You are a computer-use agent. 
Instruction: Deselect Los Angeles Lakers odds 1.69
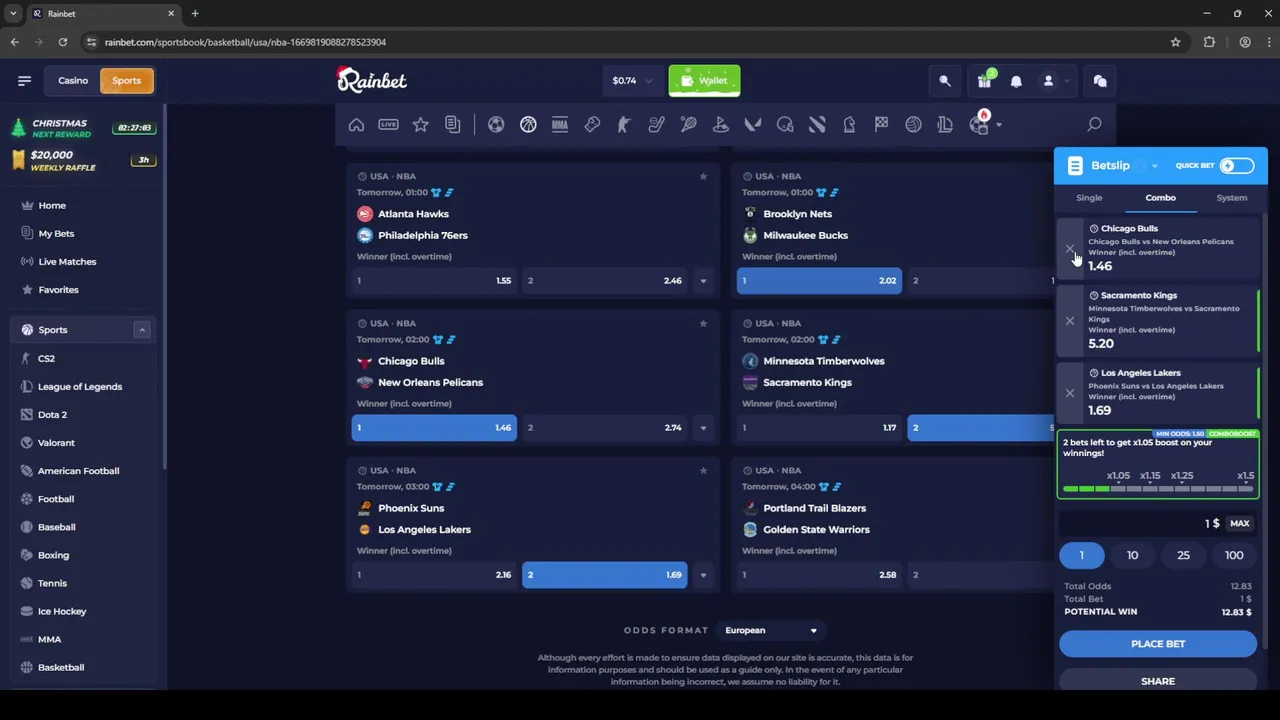[604, 575]
